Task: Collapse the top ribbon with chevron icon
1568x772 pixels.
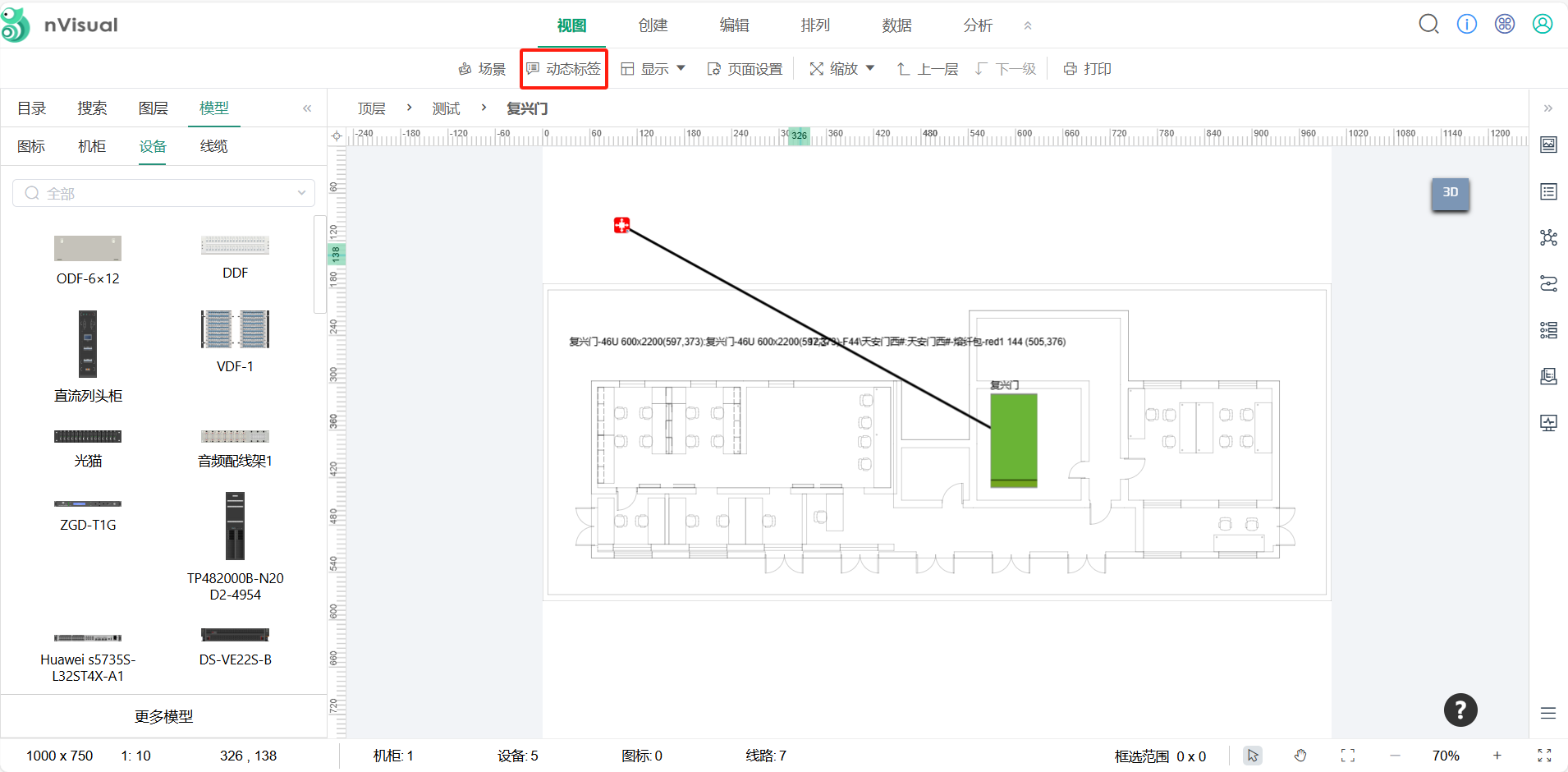Action: pos(1028,25)
